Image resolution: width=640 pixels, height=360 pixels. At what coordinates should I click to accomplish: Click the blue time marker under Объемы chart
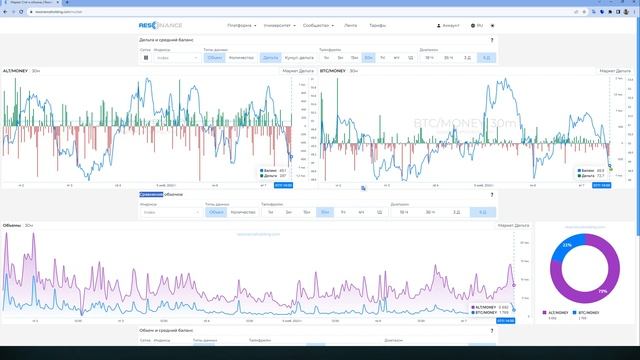pyautogui.click(x=505, y=321)
